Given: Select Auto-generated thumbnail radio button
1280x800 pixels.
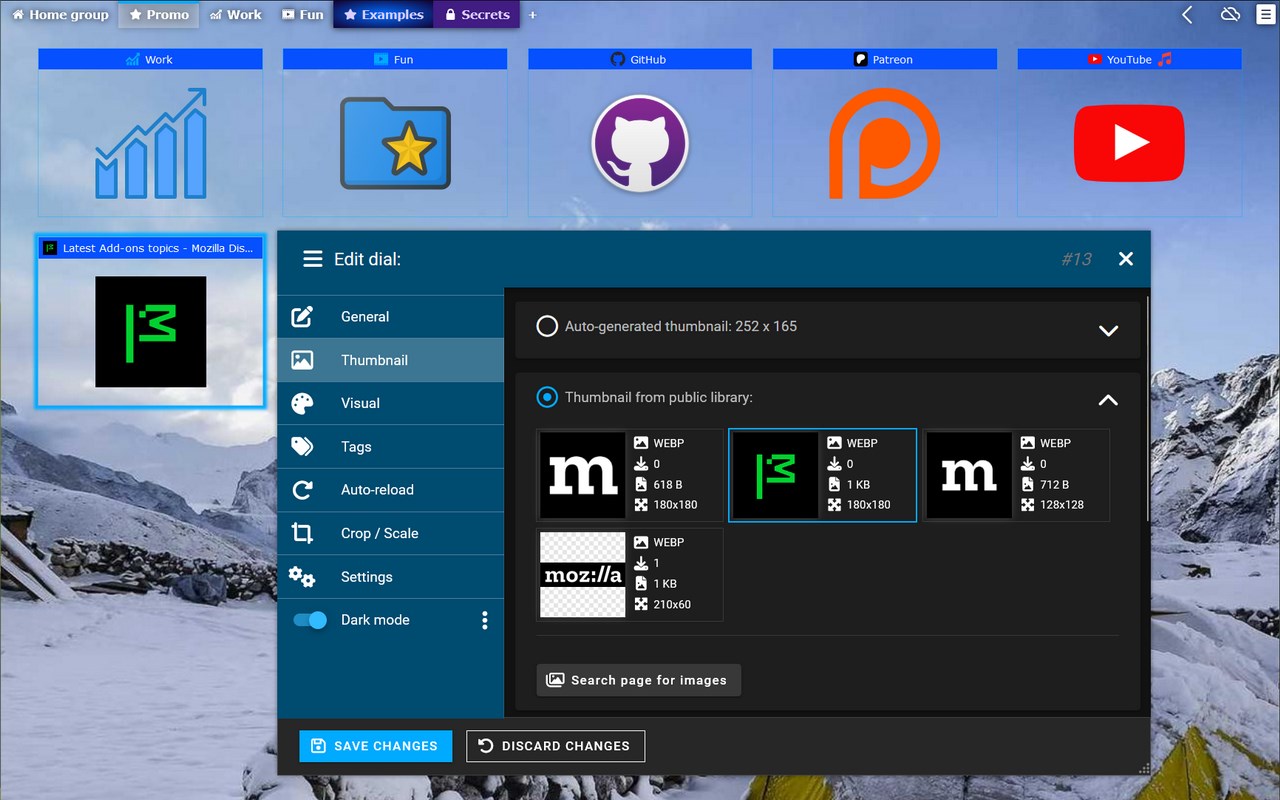Looking at the screenshot, I should 547,326.
